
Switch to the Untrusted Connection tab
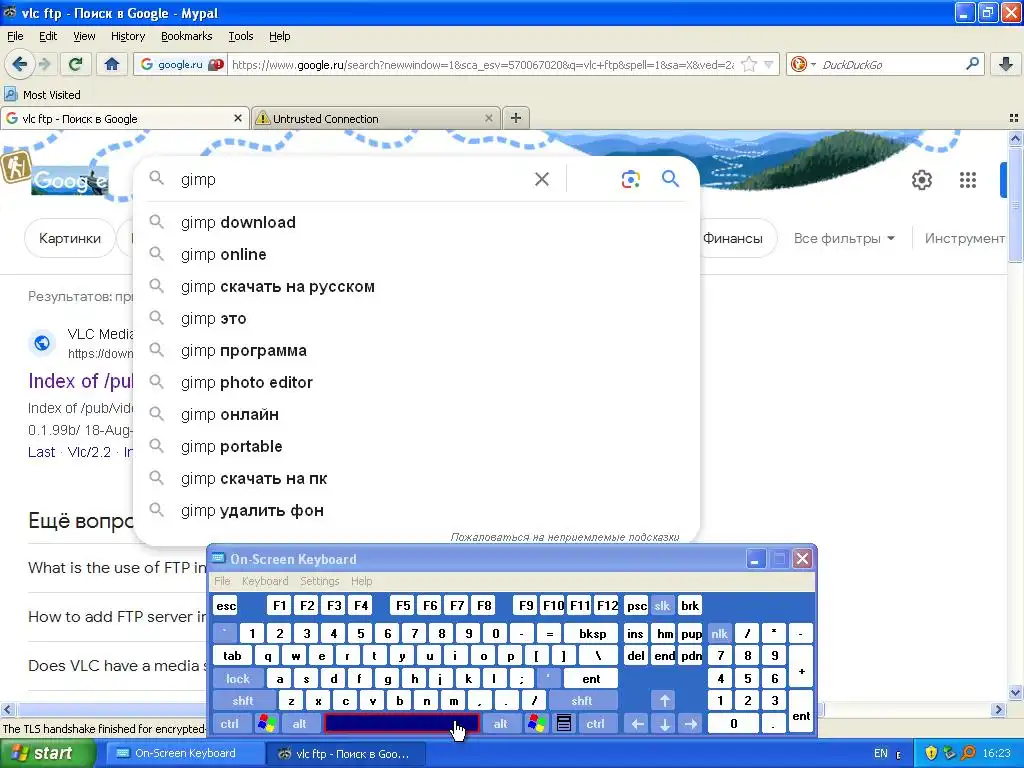(x=376, y=118)
